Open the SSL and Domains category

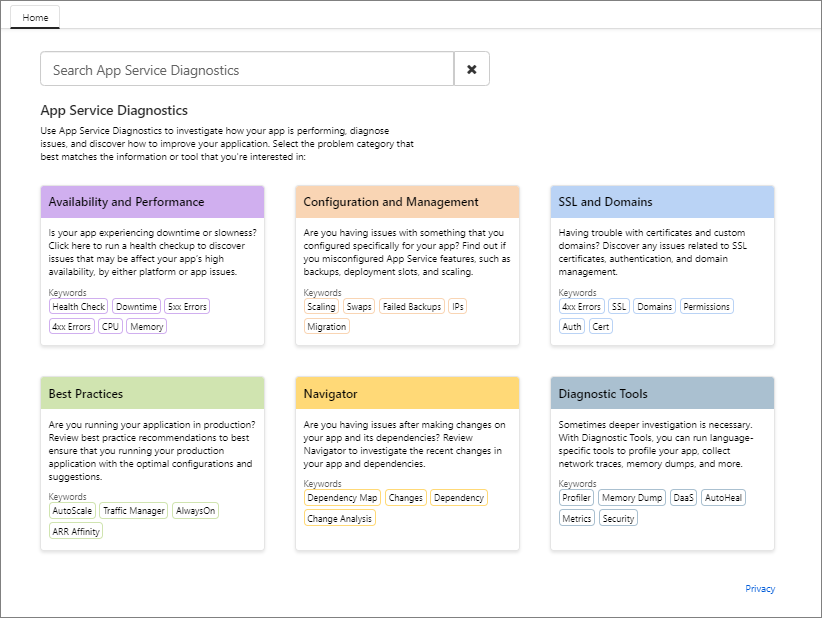(662, 201)
